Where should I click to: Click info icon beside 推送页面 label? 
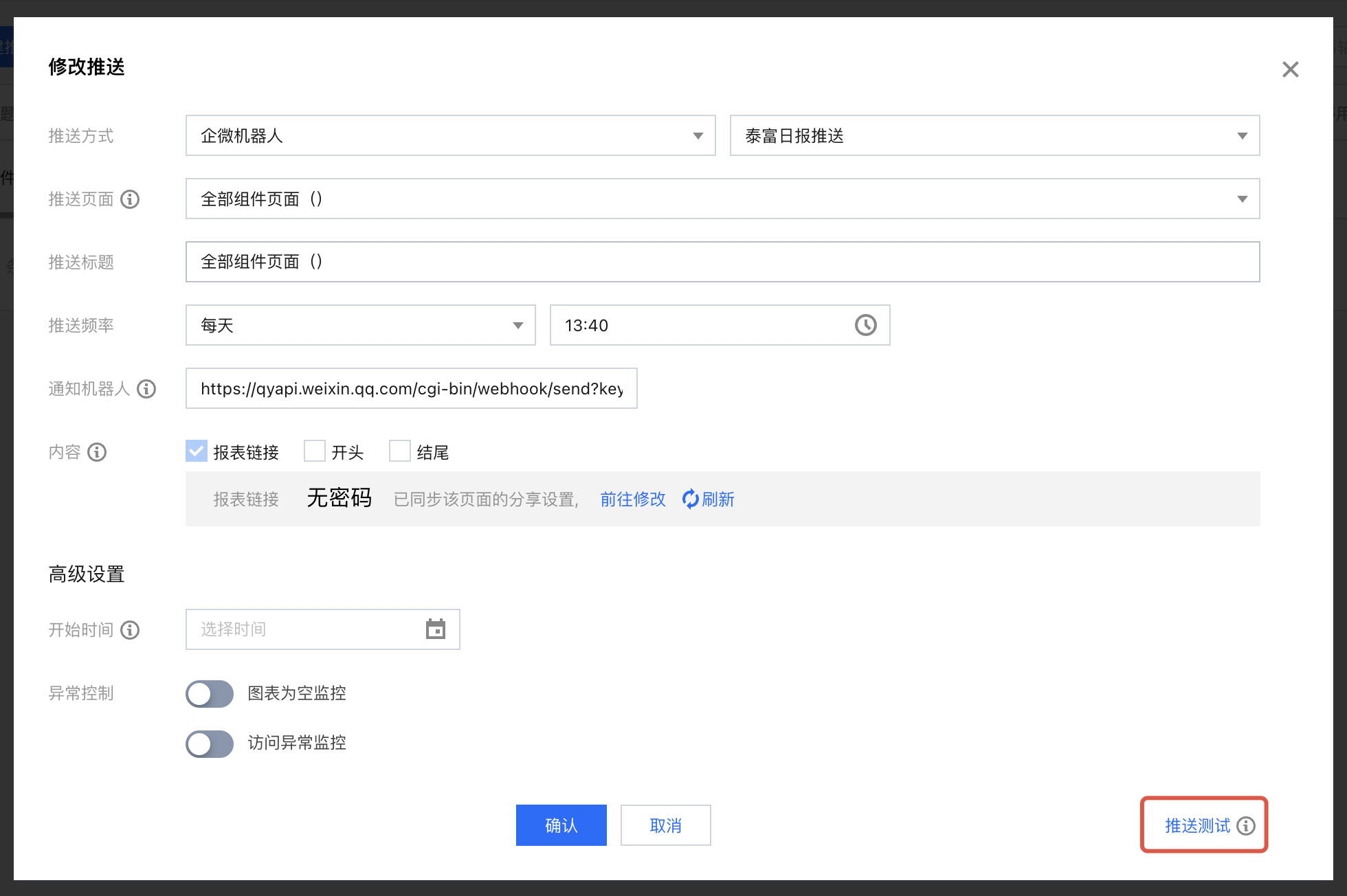[130, 199]
